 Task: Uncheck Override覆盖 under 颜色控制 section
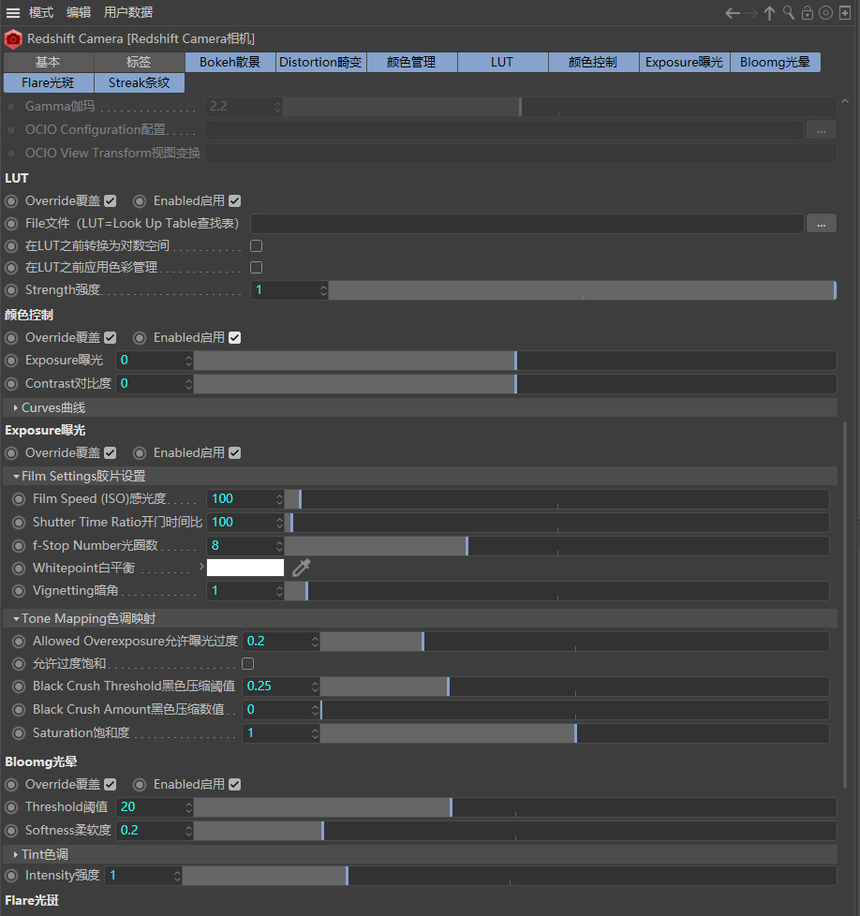click(110, 338)
